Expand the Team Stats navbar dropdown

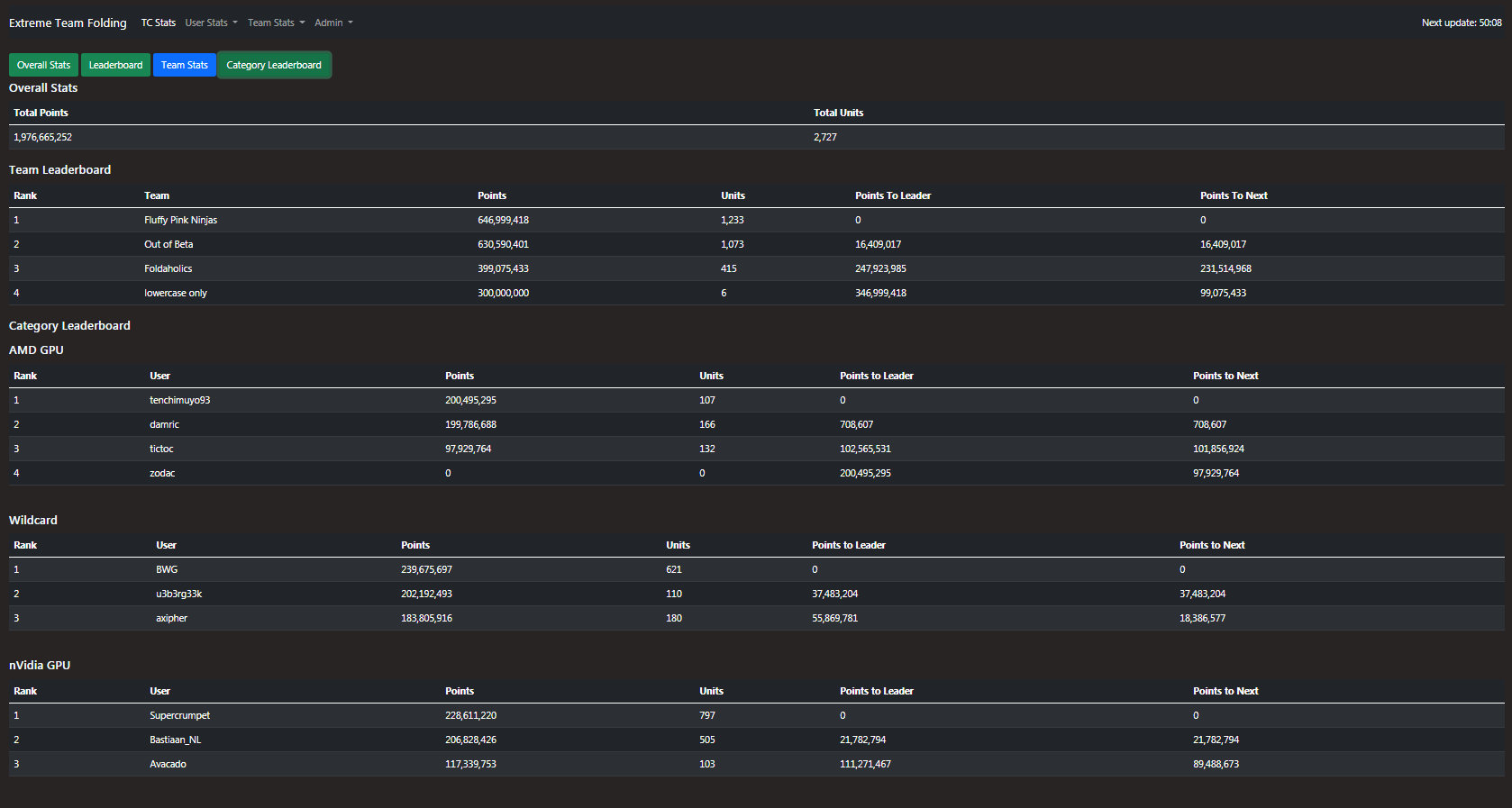pos(277,23)
